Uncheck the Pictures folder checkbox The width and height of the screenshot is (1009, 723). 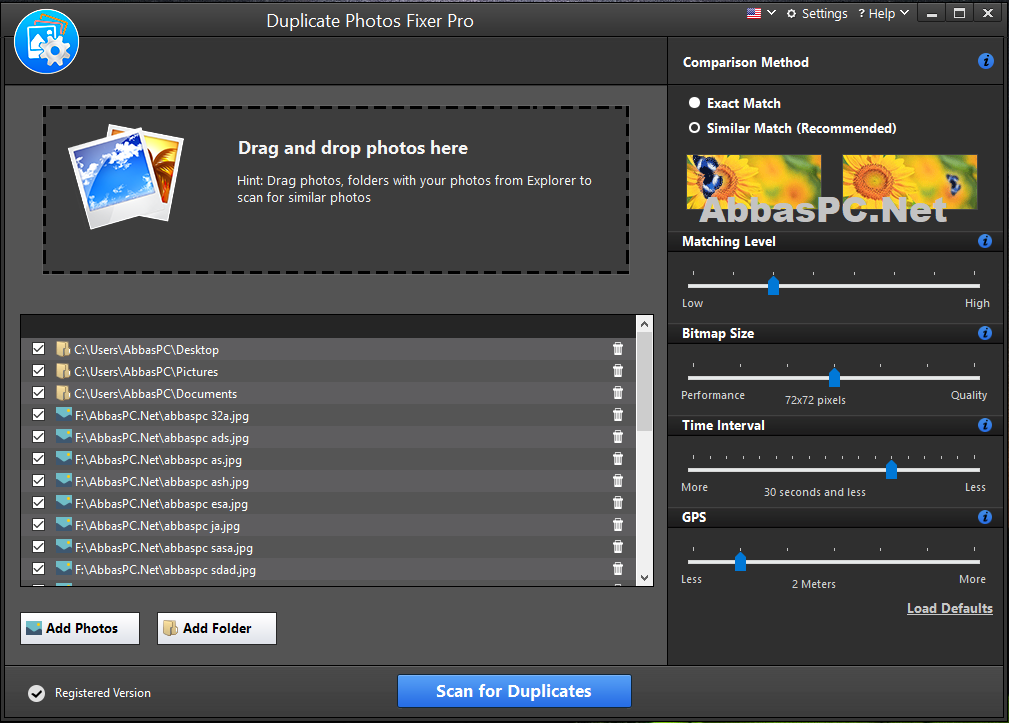pos(39,371)
